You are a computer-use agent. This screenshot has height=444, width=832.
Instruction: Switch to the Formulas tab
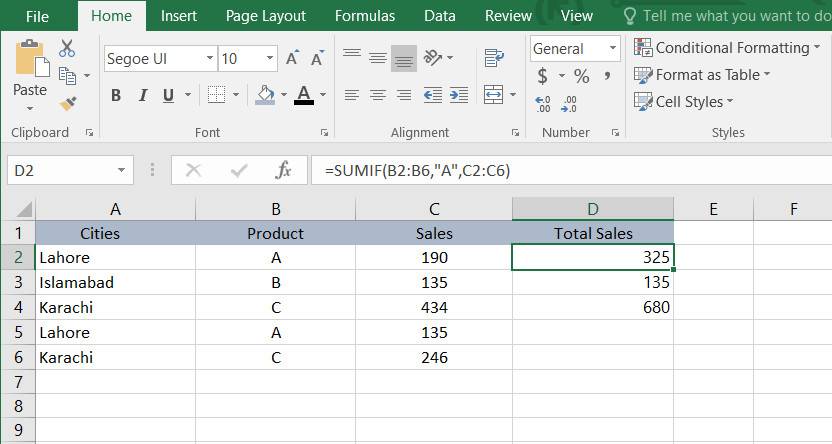click(x=365, y=16)
